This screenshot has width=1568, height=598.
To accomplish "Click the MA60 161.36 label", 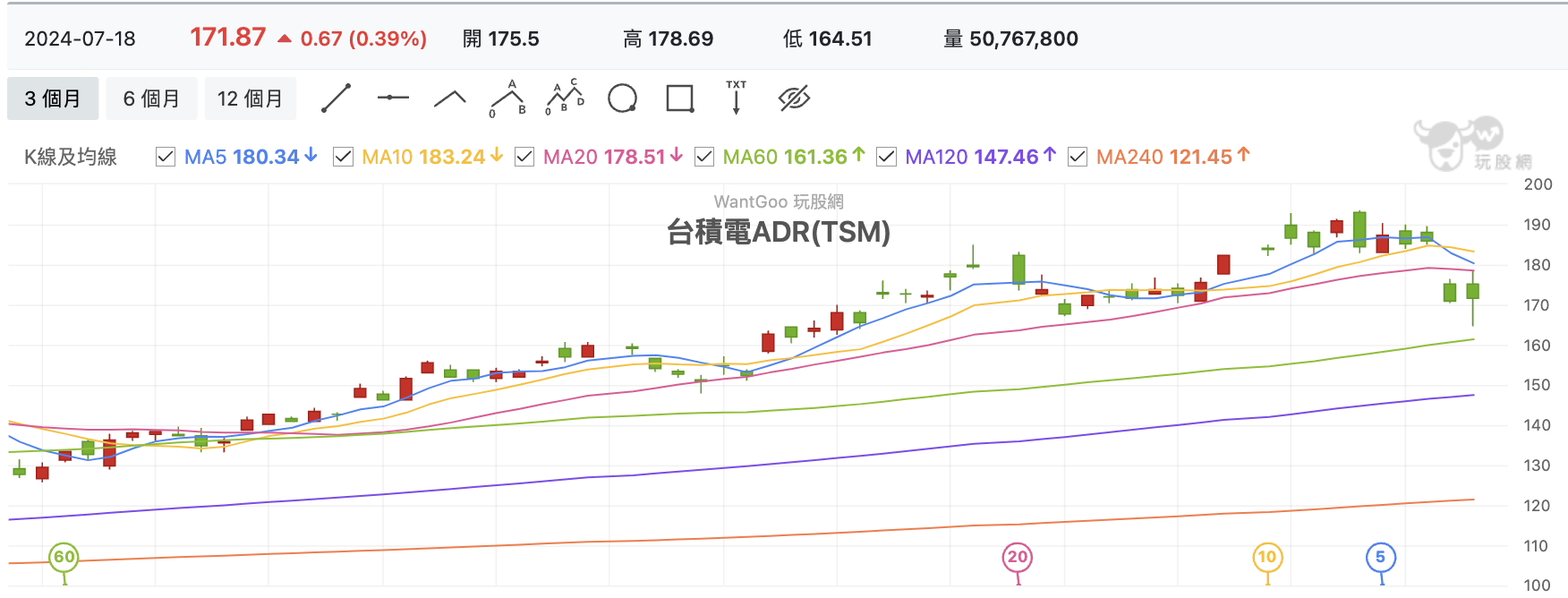I will [x=794, y=157].
